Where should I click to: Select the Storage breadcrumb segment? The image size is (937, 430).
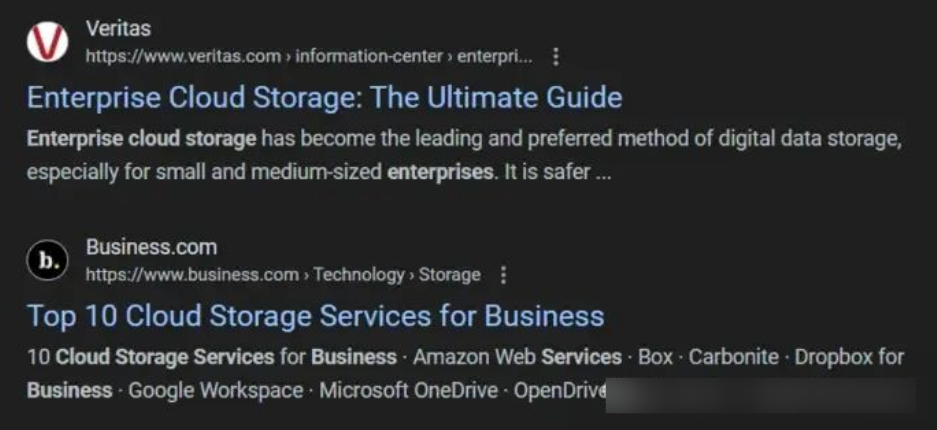(449, 275)
